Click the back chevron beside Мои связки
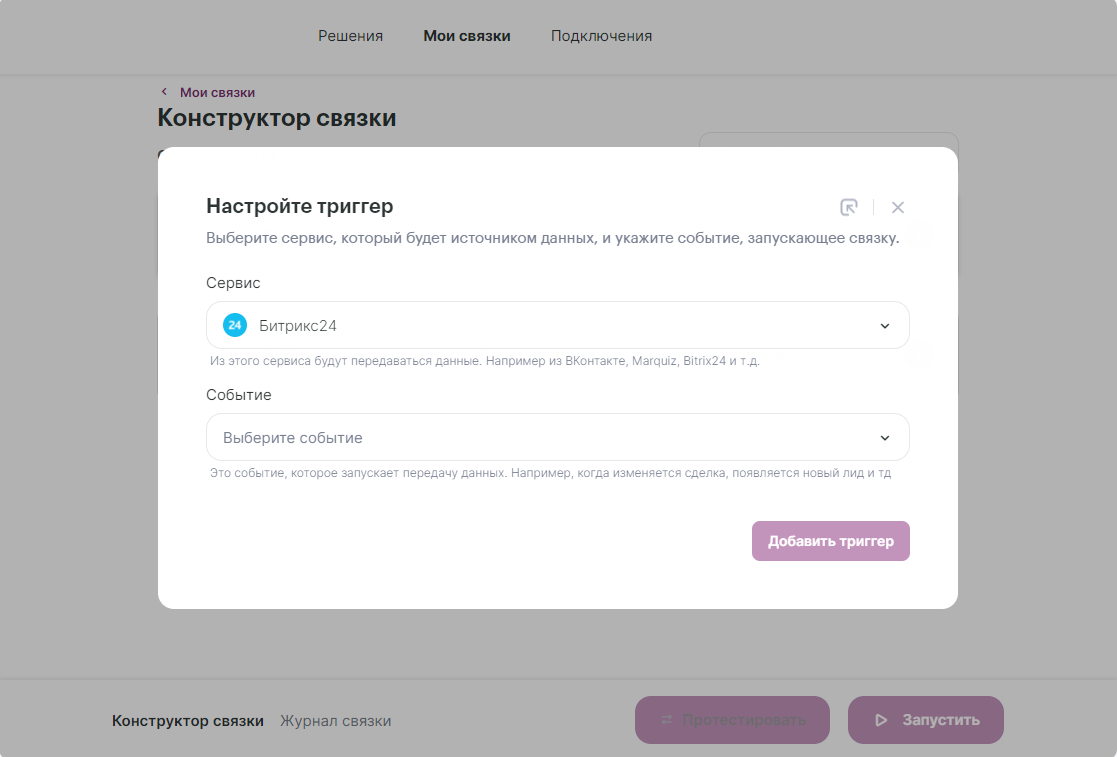Image resolution: width=1117 pixels, height=757 pixels. 164,92
